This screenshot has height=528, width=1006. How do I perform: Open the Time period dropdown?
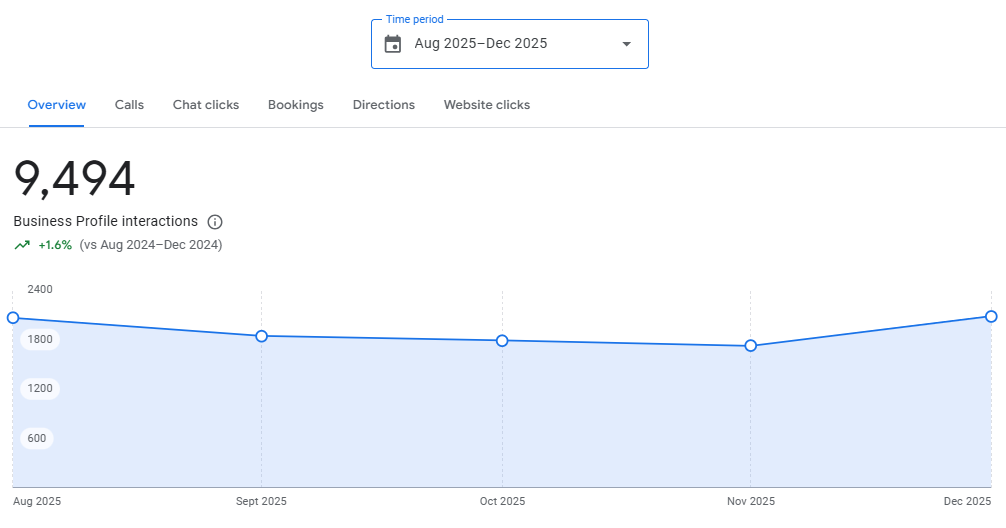509,44
